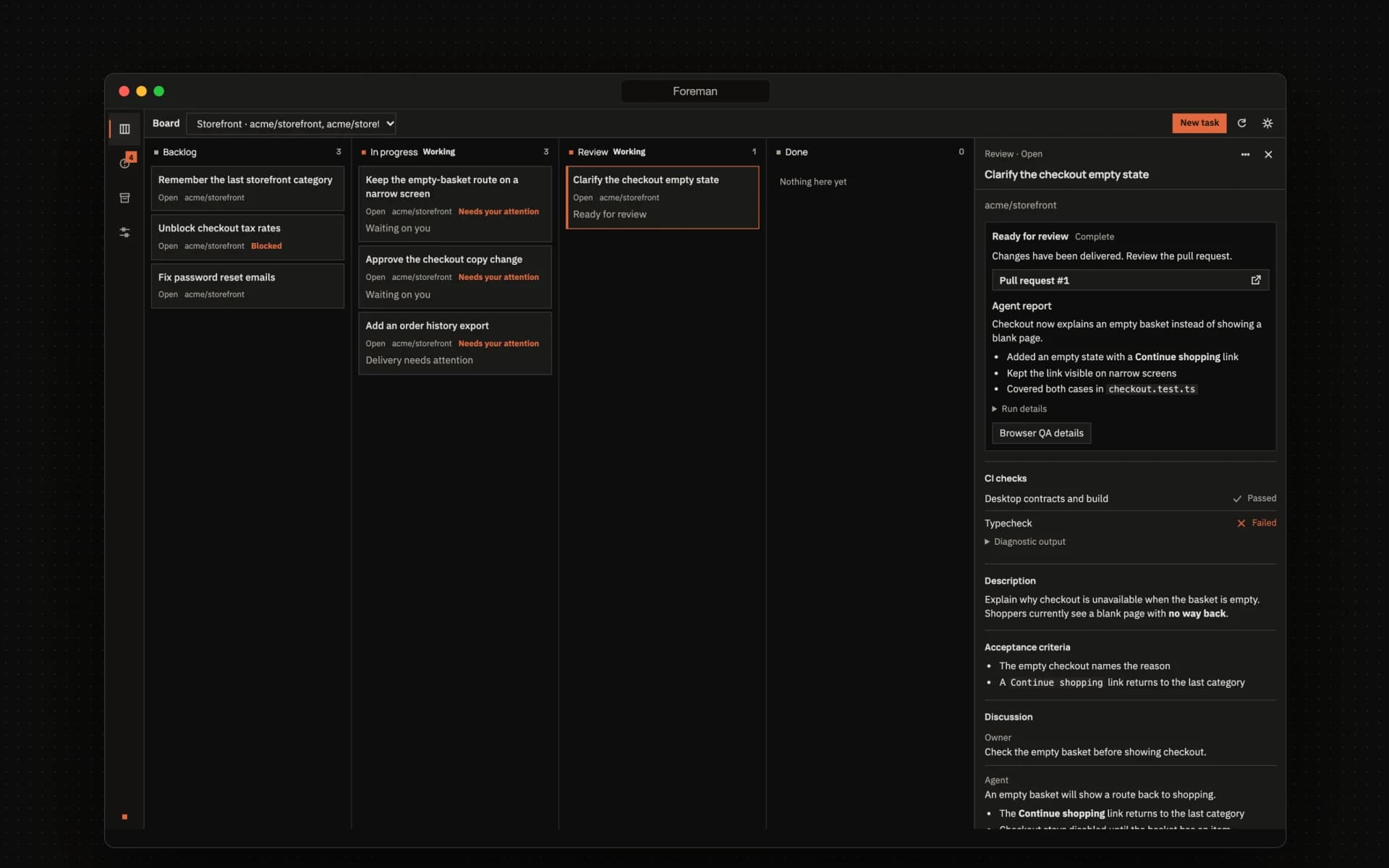
Task: Click the In progress column header
Action: pos(455,152)
